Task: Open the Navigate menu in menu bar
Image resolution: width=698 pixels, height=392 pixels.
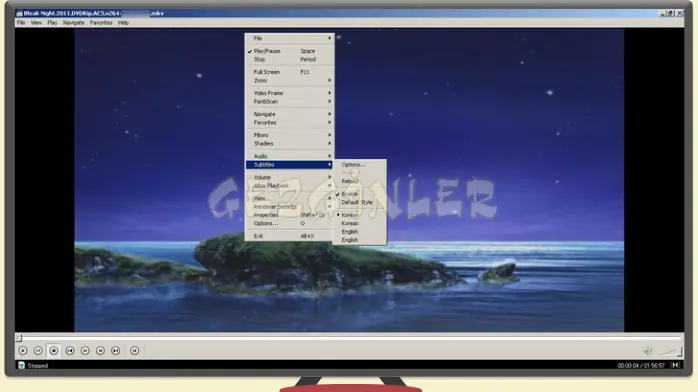Action: pos(73,22)
